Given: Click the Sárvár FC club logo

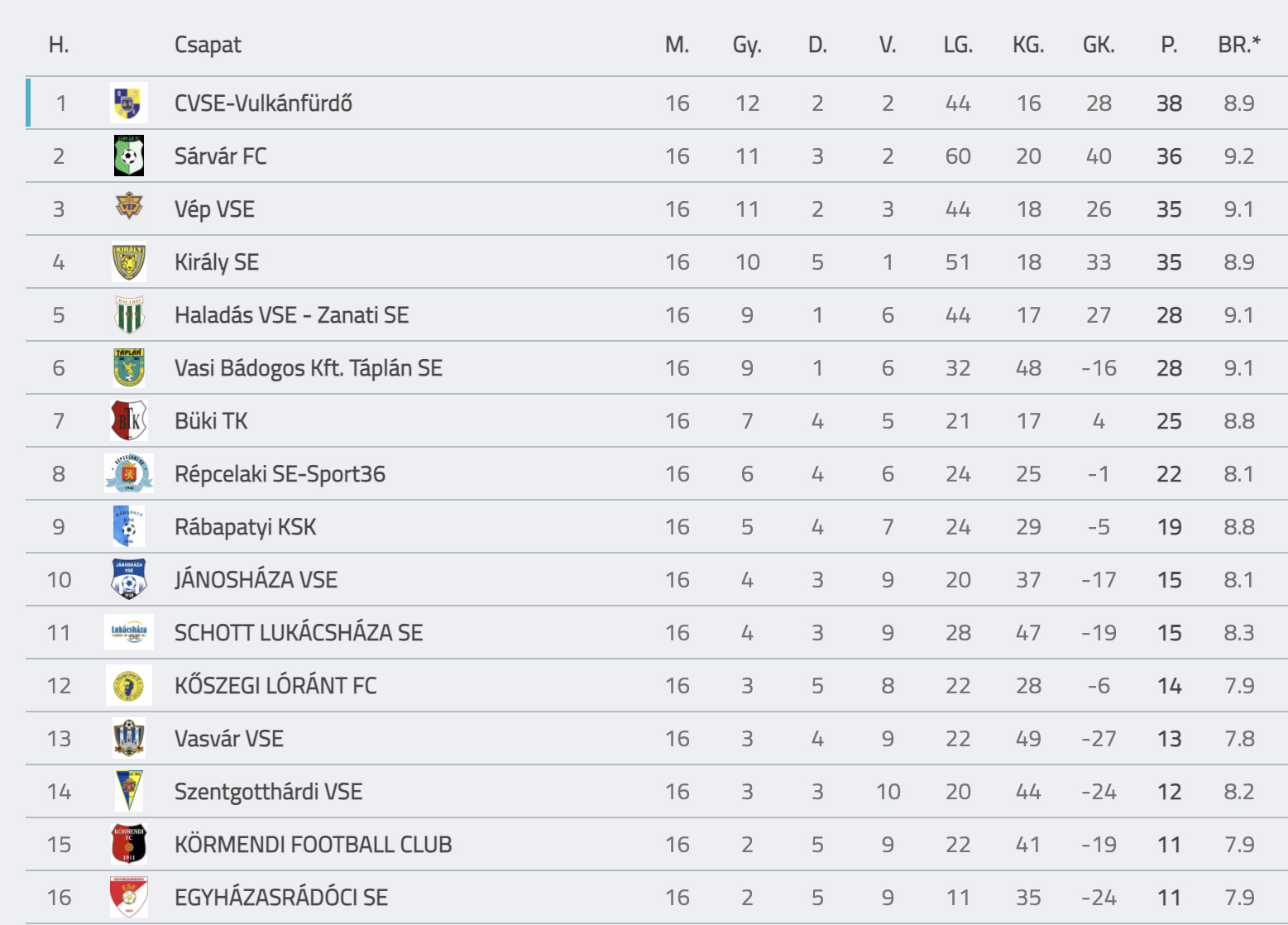Looking at the screenshot, I should pyautogui.click(x=129, y=156).
